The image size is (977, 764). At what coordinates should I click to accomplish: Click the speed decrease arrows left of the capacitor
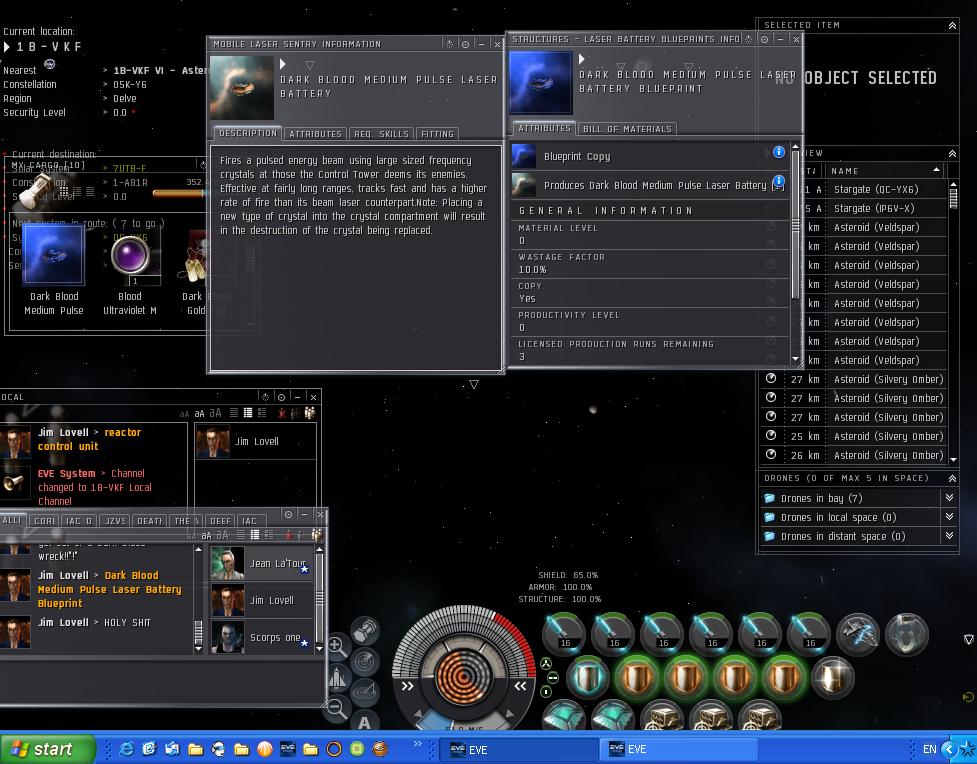(x=407, y=686)
